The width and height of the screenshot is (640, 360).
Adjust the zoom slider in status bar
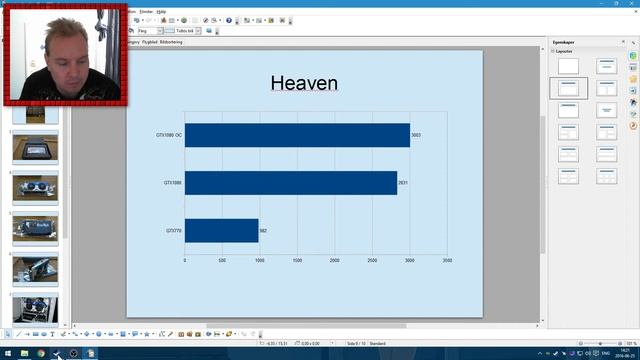point(600,344)
